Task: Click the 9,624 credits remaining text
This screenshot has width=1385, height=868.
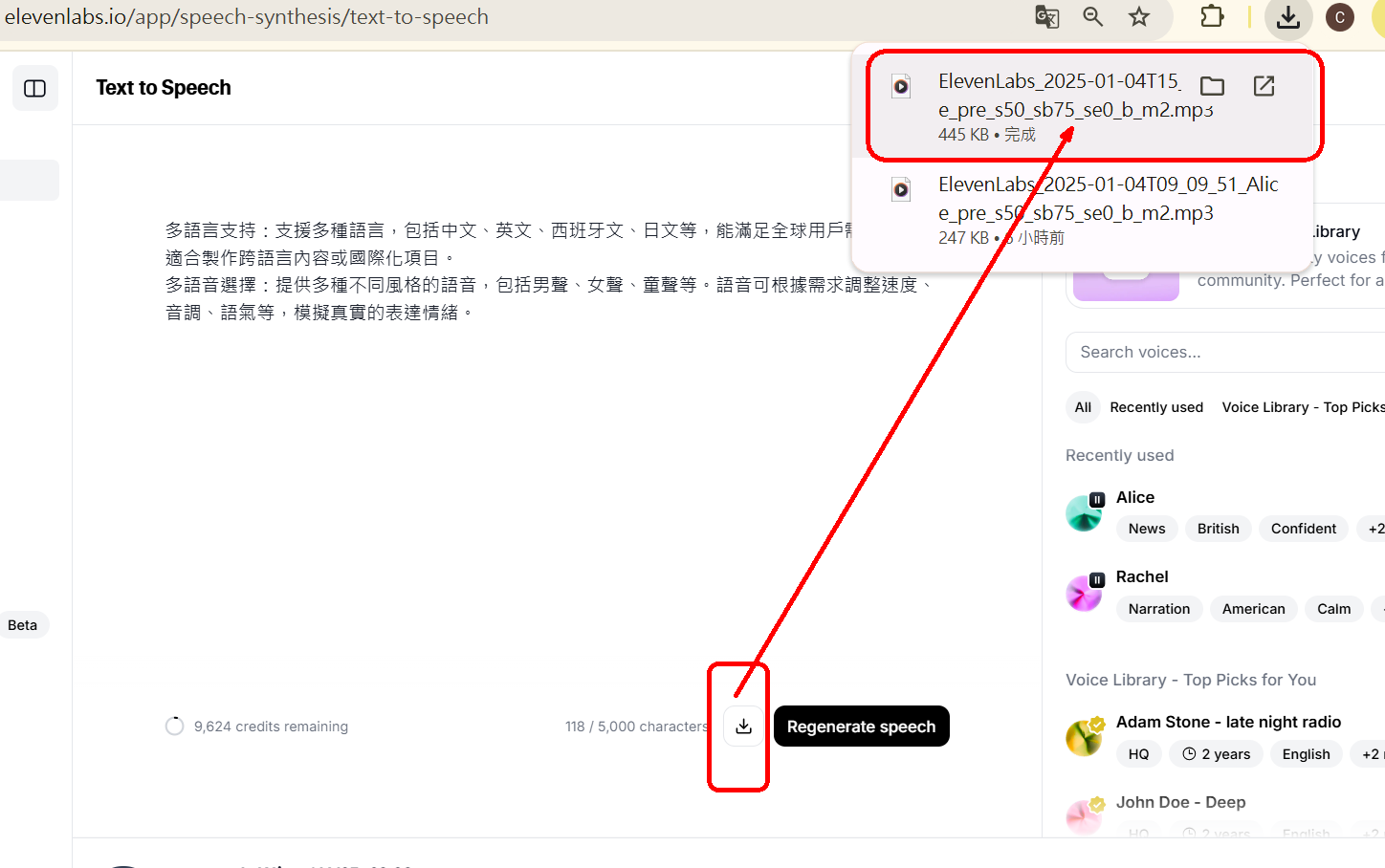Action: point(271,727)
